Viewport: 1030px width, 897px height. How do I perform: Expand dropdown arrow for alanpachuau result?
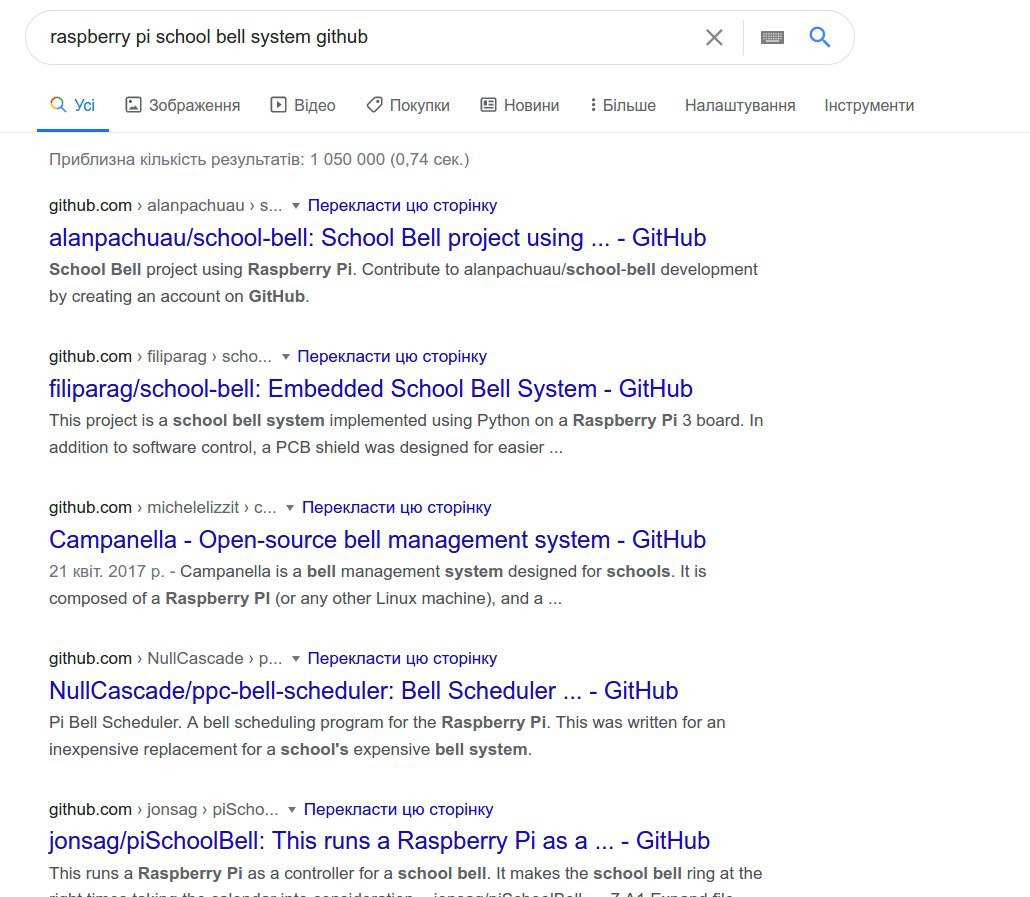point(296,206)
